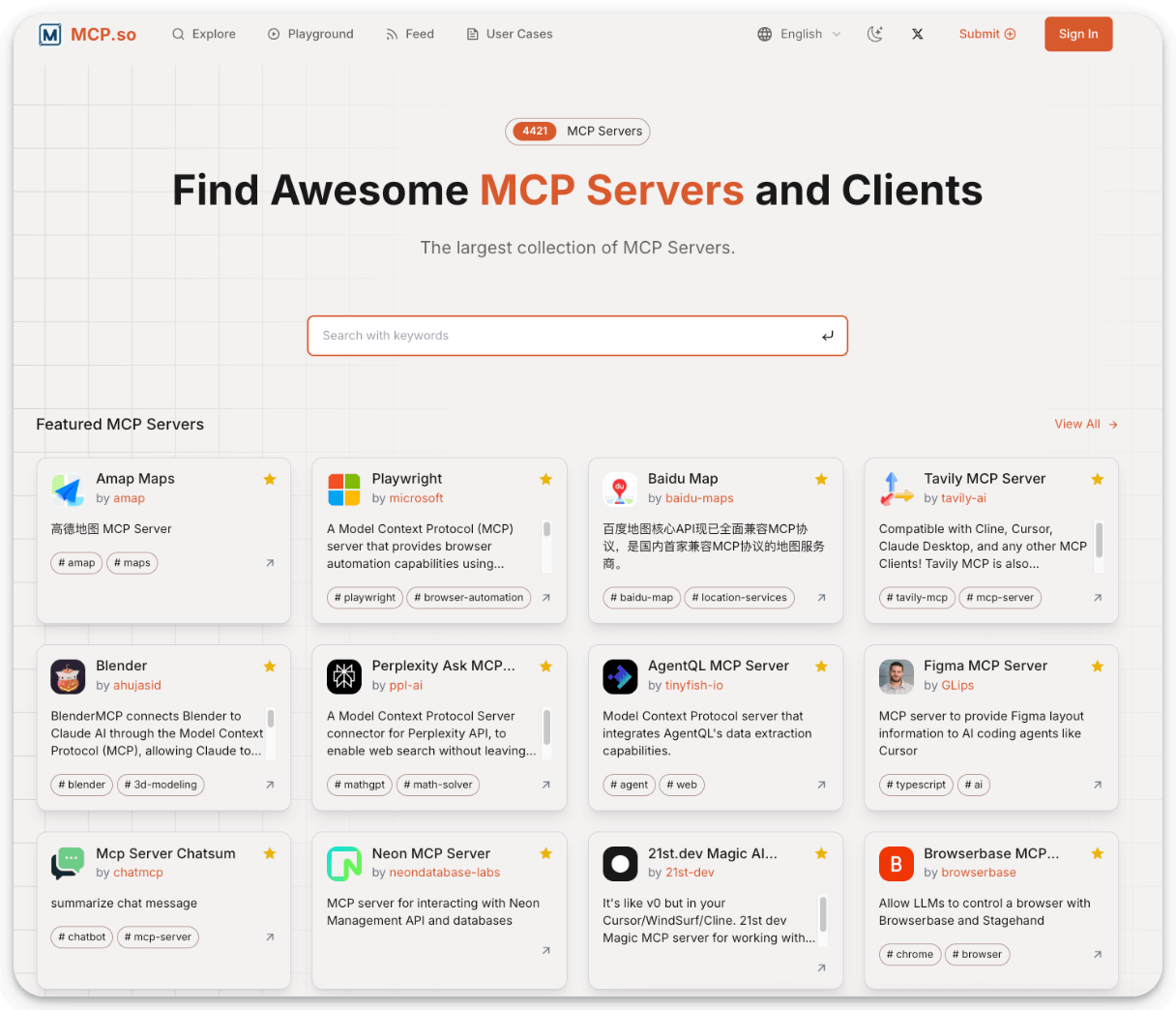
Task: Open the X (Twitter) icon link
Action: tap(917, 34)
